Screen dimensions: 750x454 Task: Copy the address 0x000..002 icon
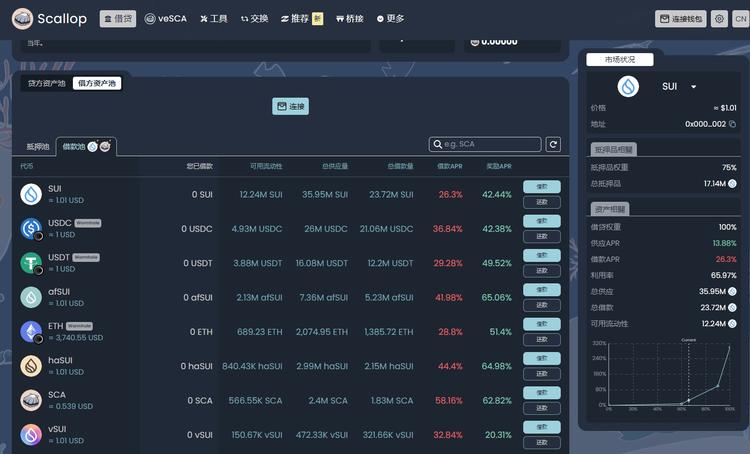[x=732, y=124]
